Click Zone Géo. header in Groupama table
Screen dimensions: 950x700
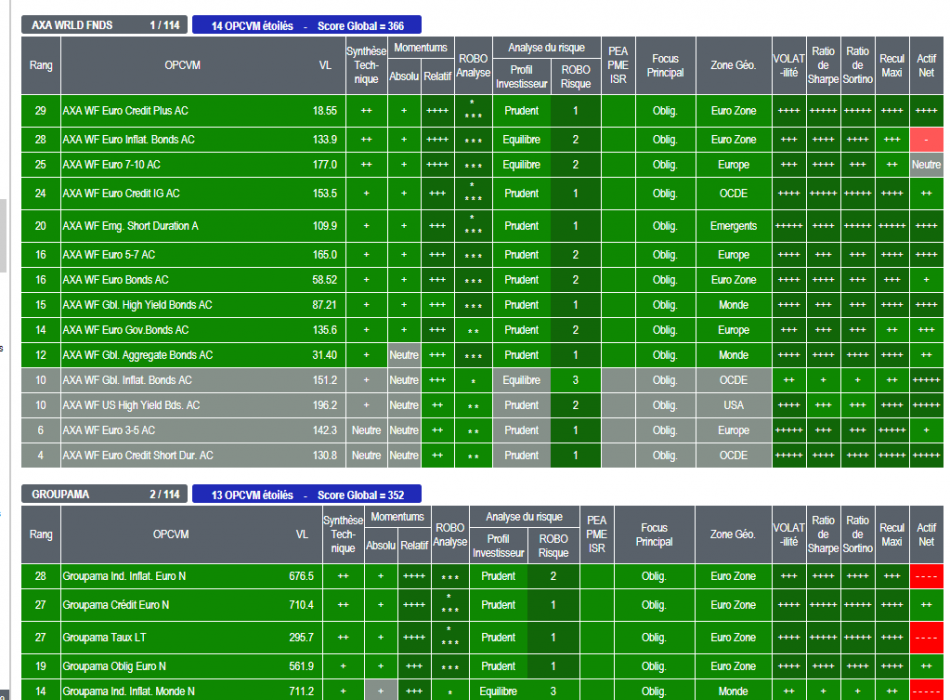click(x=733, y=535)
